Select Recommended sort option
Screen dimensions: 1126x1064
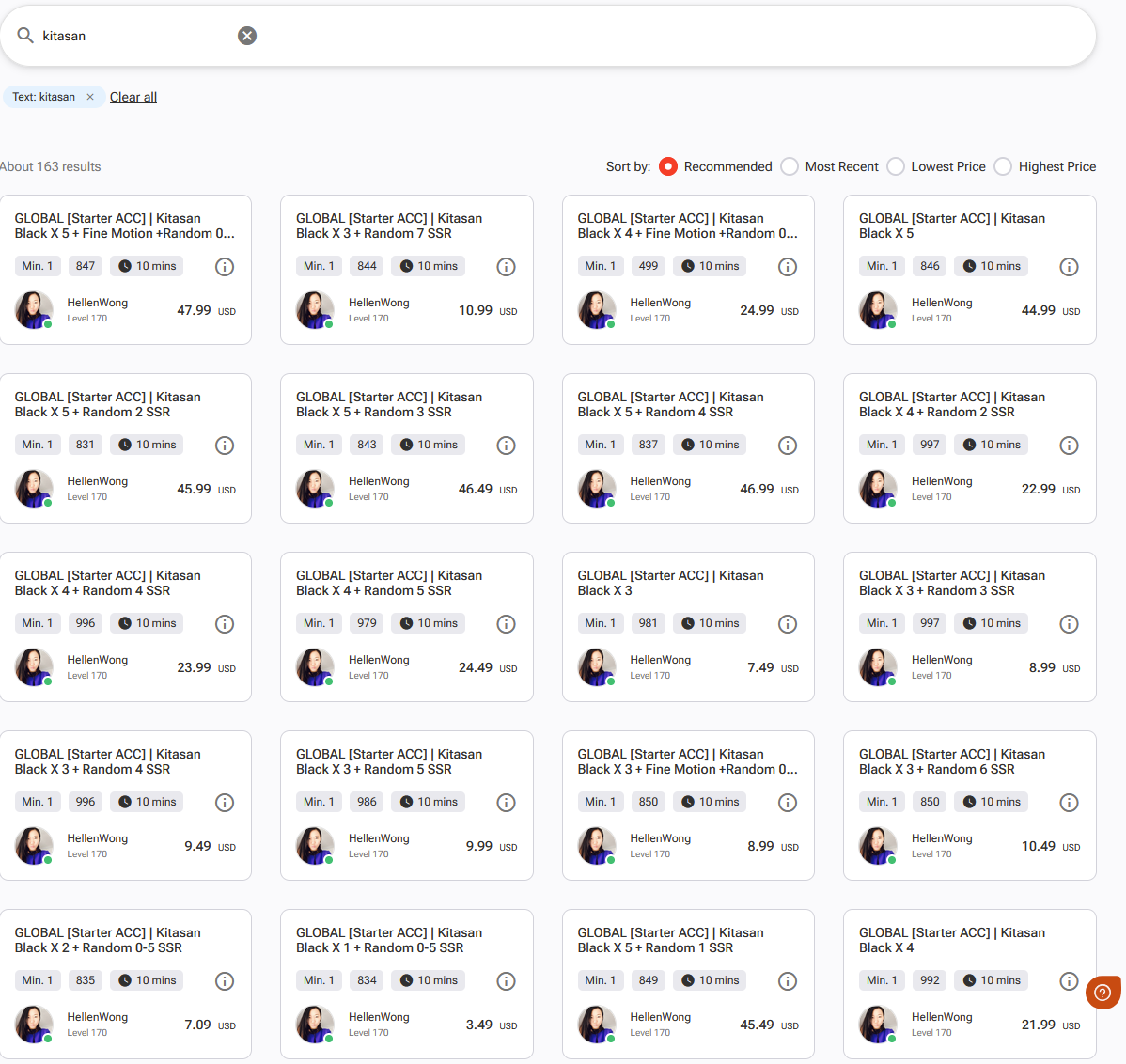pos(668,166)
